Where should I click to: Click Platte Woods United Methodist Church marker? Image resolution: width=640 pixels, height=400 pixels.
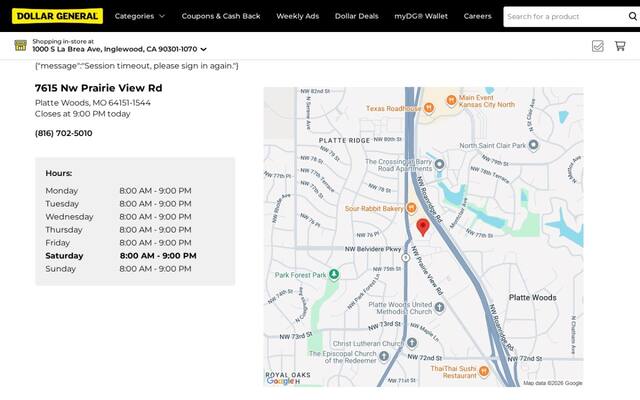[x=439, y=307]
